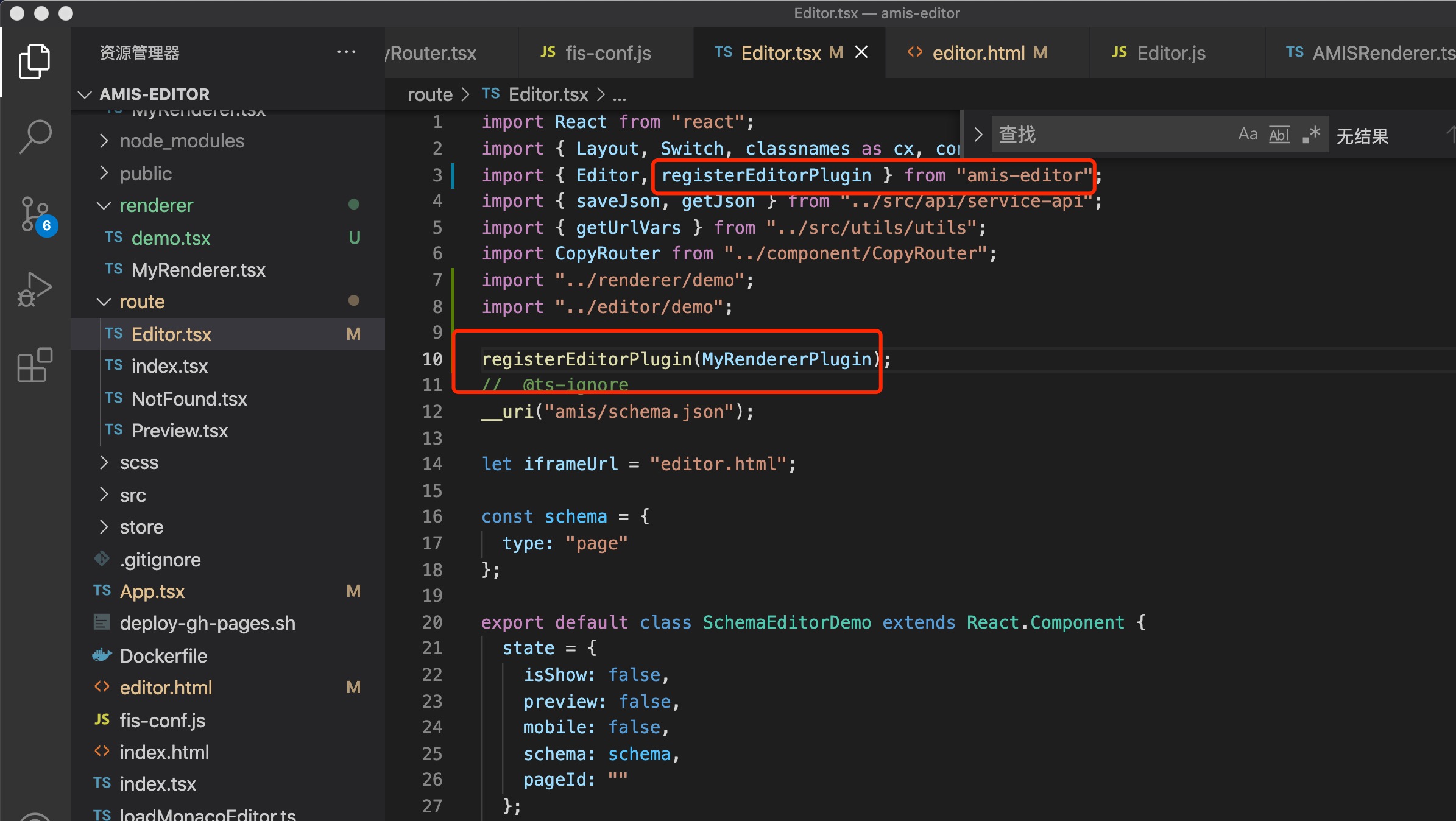
Task: Close the Editor.tsx tab
Action: [x=861, y=52]
